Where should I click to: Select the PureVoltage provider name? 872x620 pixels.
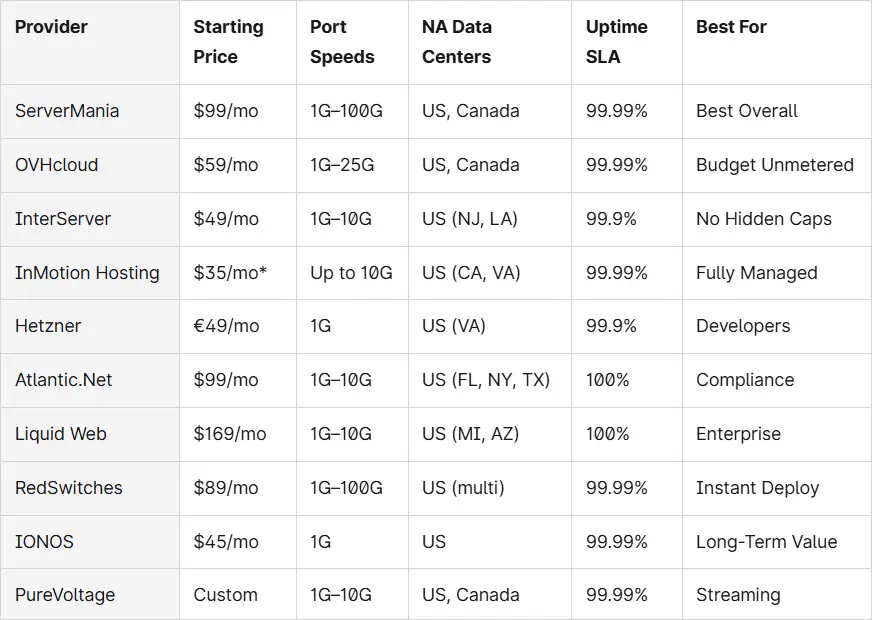click(x=65, y=595)
